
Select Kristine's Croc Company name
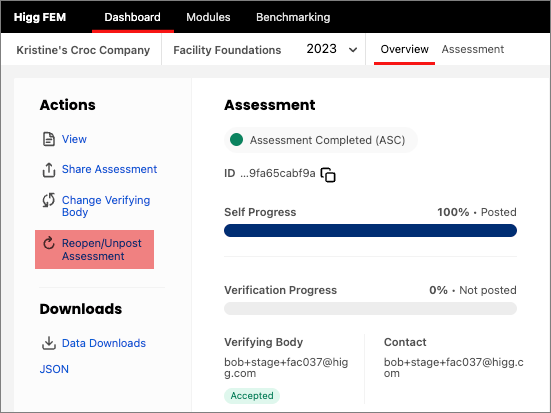83,50
